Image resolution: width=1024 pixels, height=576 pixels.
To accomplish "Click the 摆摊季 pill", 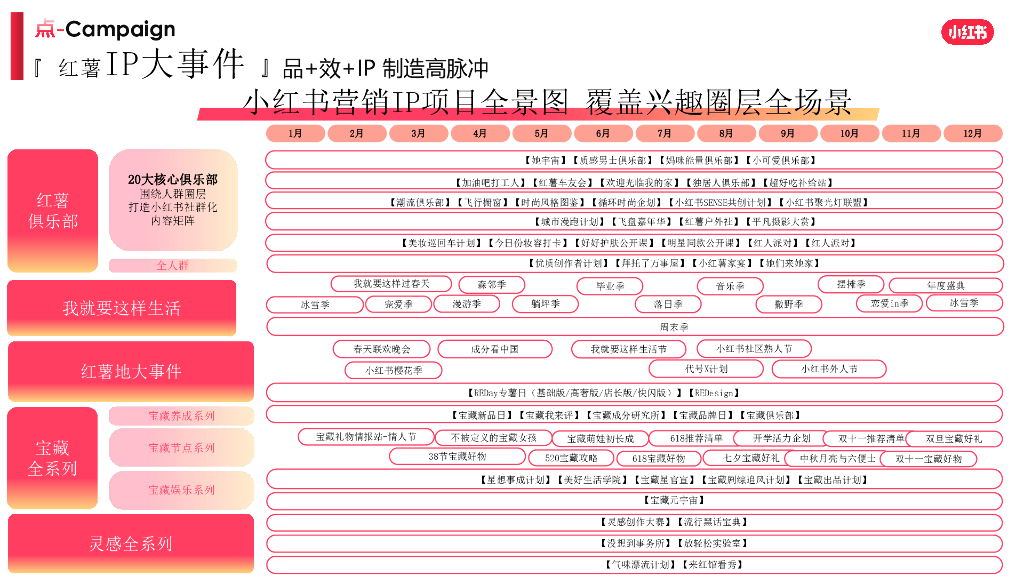I will pos(851,284).
